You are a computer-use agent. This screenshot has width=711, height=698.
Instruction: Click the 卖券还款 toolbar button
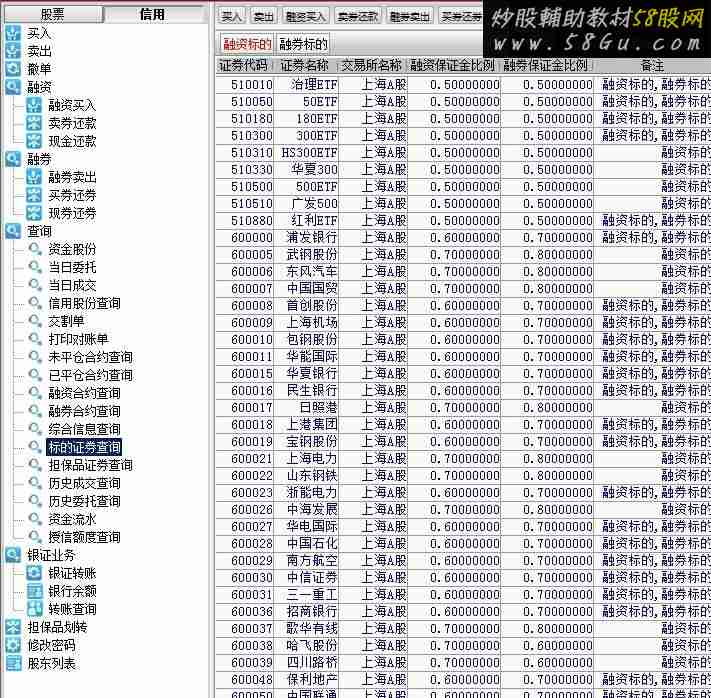pyautogui.click(x=358, y=17)
